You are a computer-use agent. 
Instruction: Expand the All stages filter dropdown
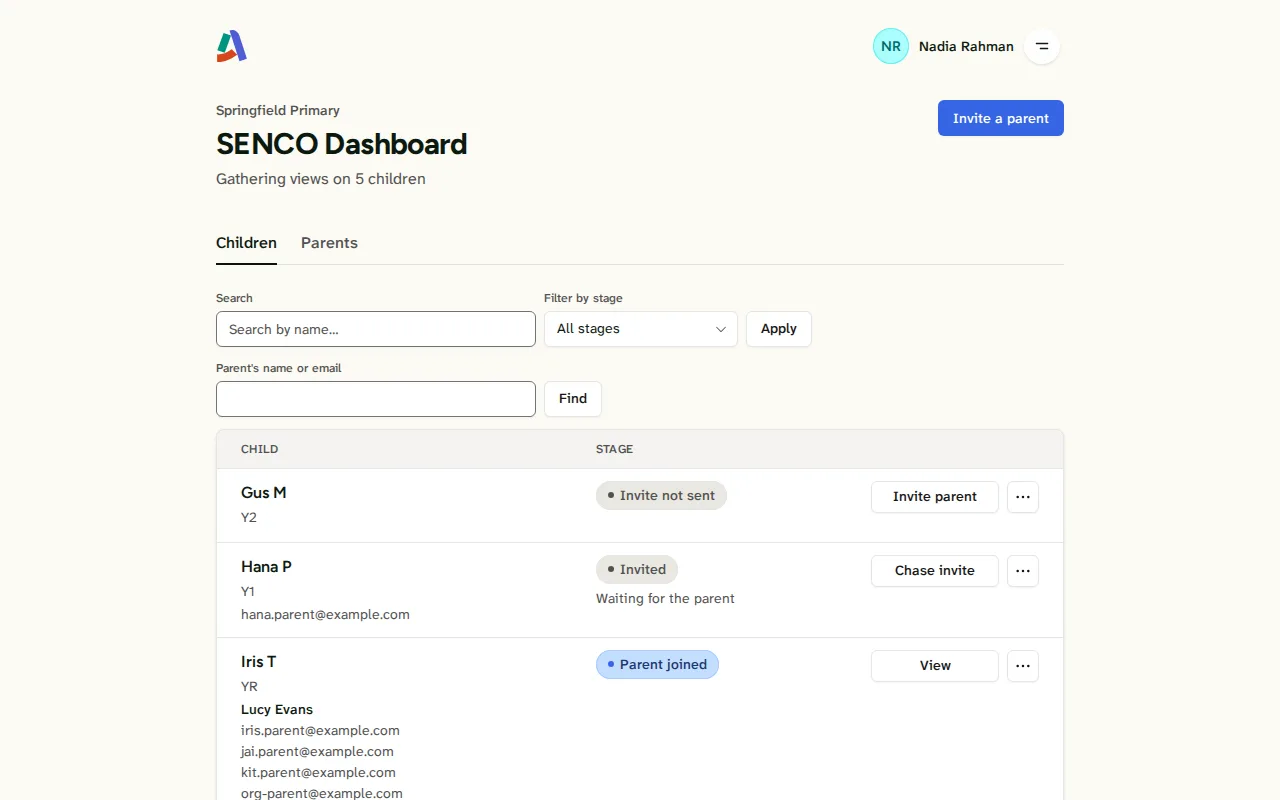[641, 329]
